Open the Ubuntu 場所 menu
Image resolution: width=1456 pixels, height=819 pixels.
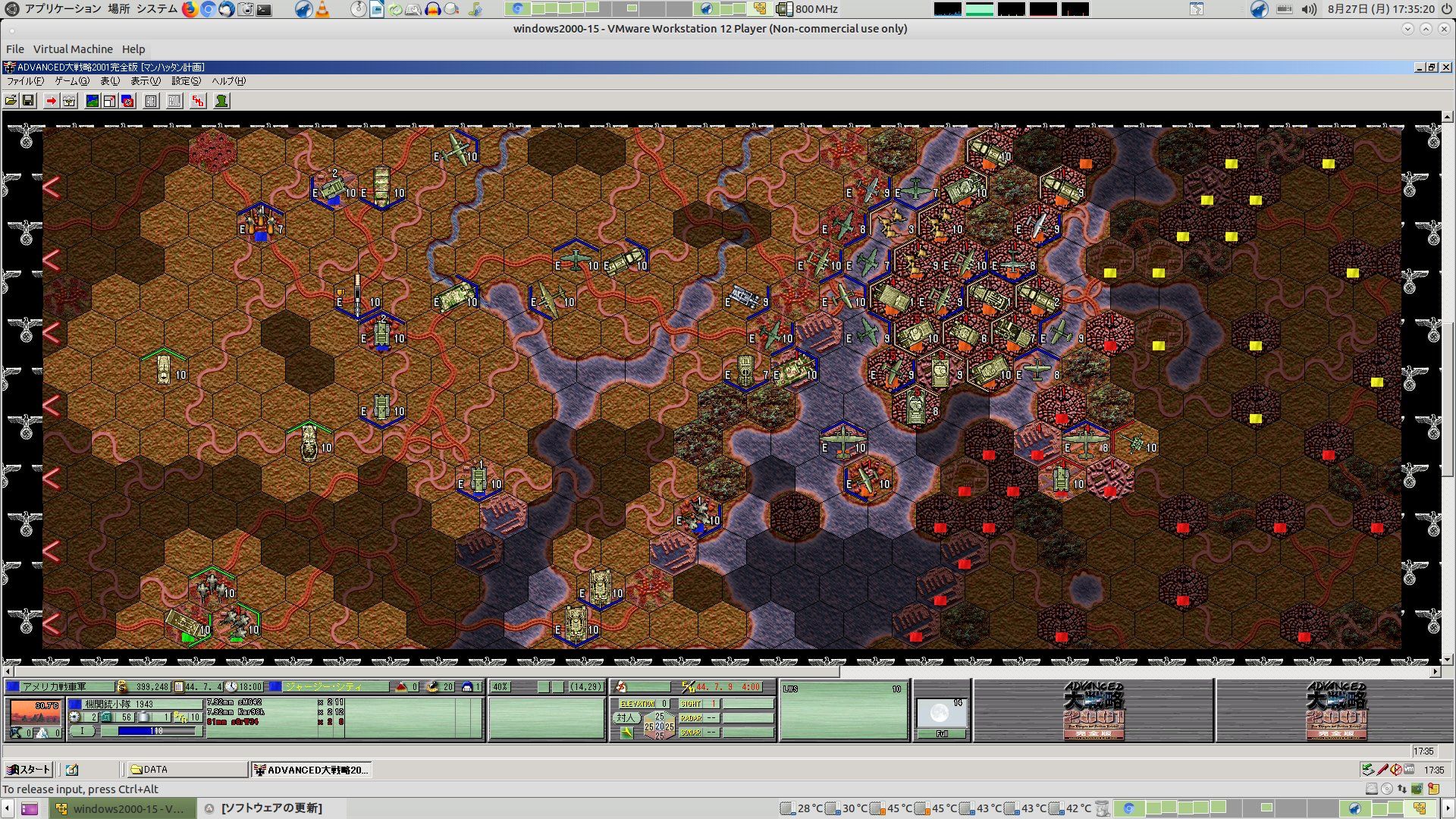pos(118,9)
